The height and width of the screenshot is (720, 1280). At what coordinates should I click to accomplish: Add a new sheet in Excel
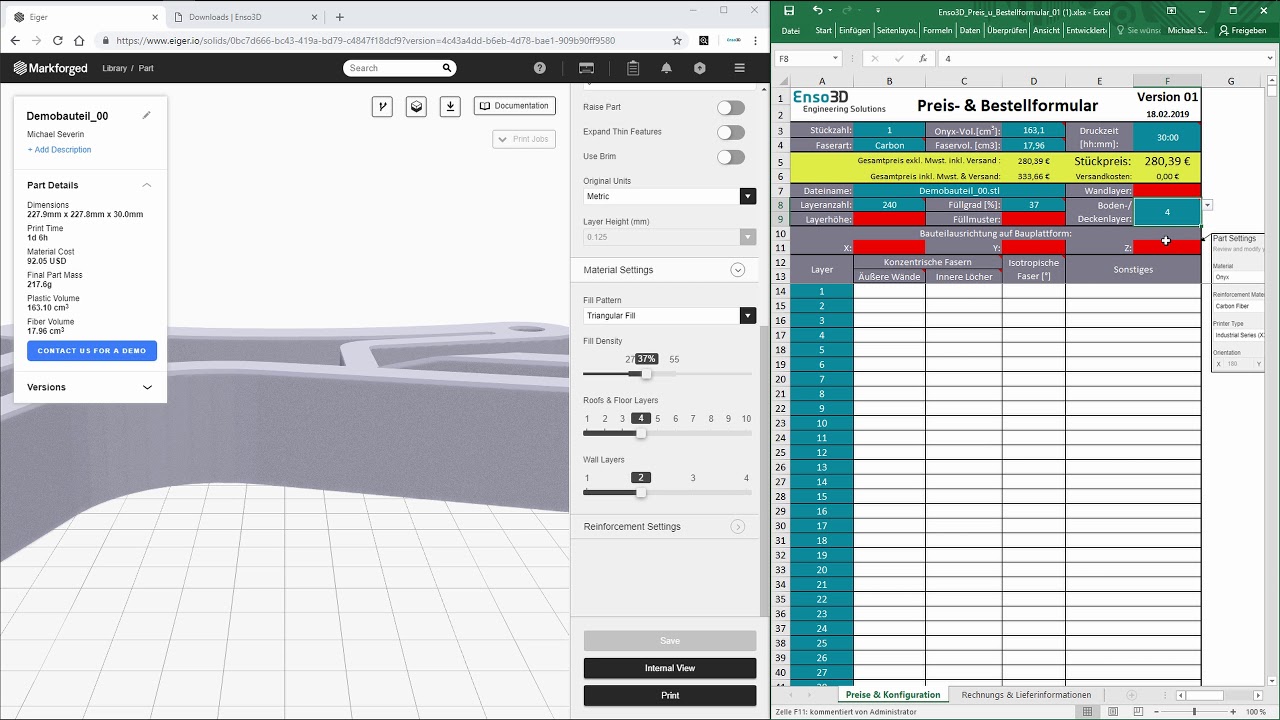pyautogui.click(x=1131, y=695)
